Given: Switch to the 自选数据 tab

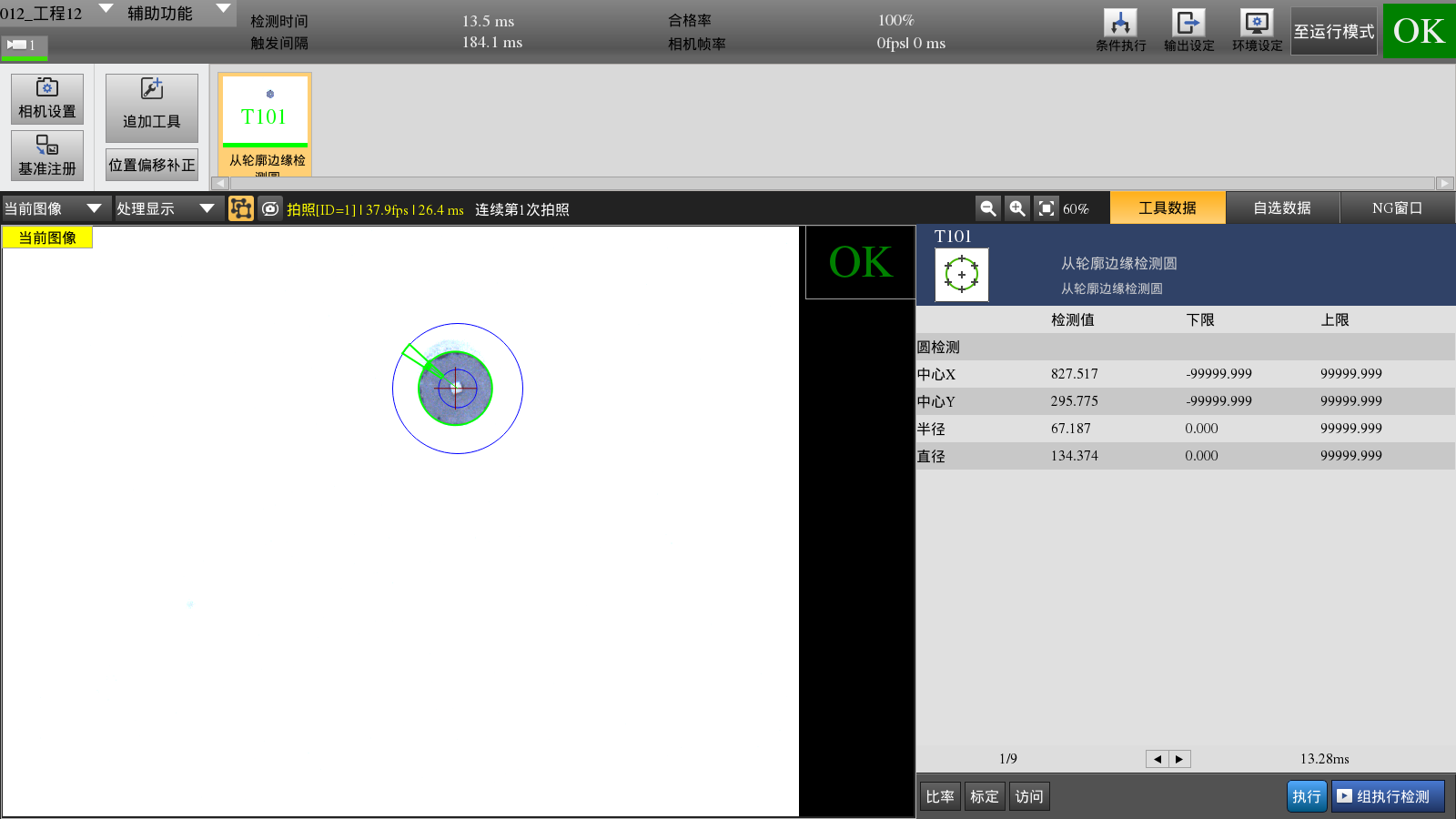Looking at the screenshot, I should pos(1282,207).
